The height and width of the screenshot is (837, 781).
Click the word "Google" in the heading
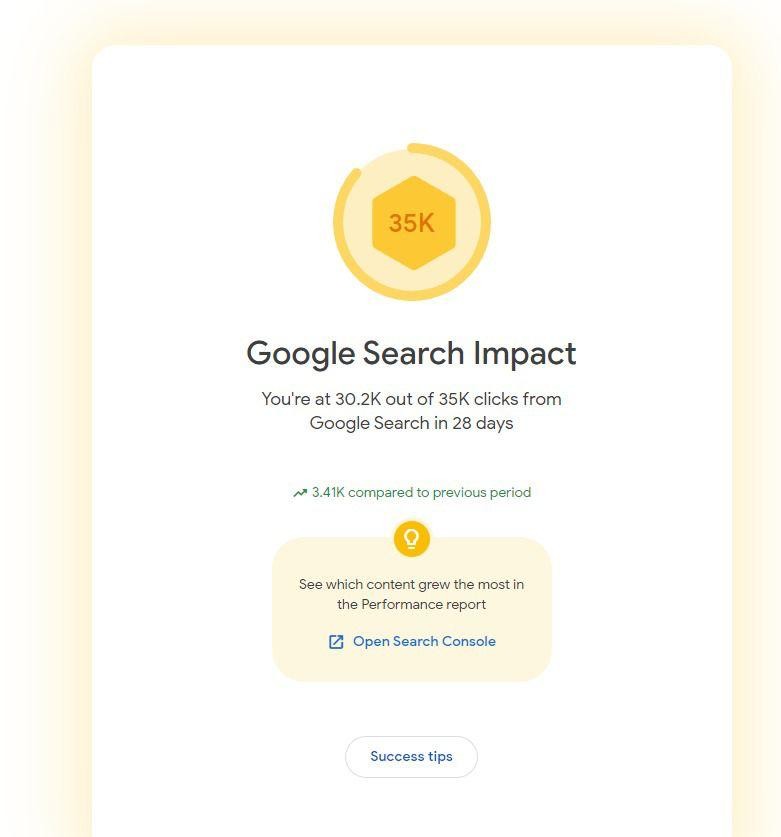(x=301, y=353)
